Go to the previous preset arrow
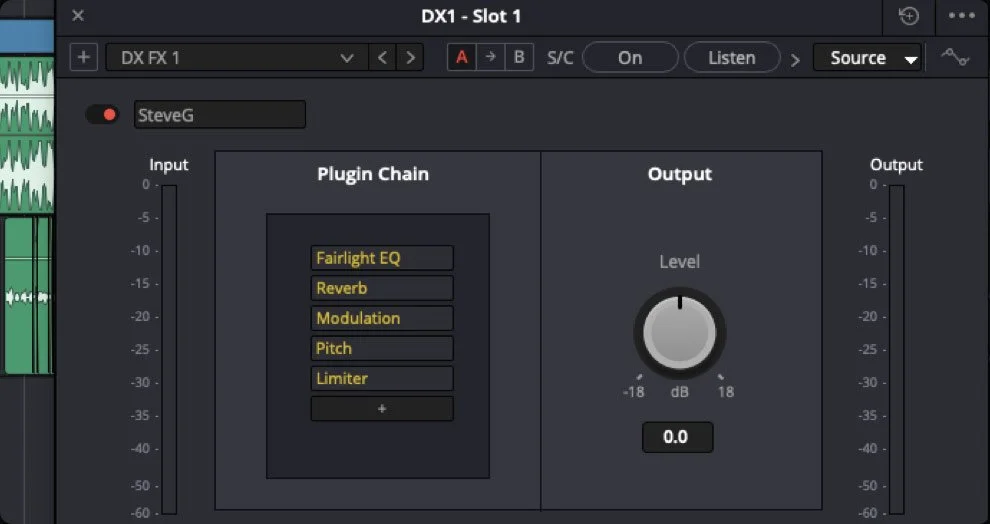 [382, 57]
